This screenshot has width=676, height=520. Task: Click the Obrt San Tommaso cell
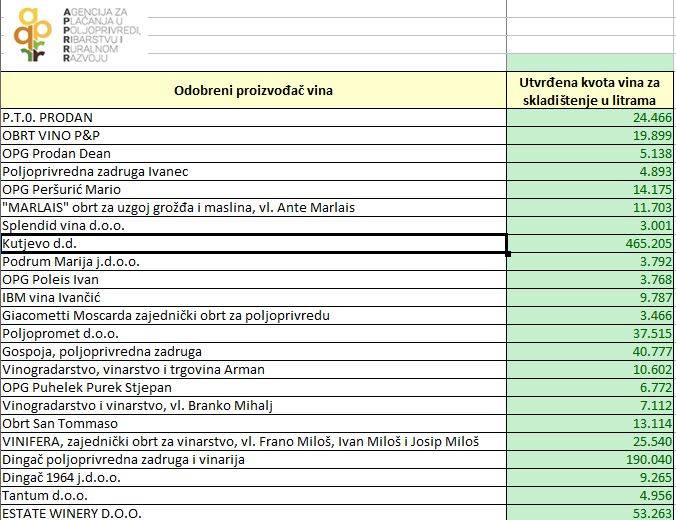(253, 424)
